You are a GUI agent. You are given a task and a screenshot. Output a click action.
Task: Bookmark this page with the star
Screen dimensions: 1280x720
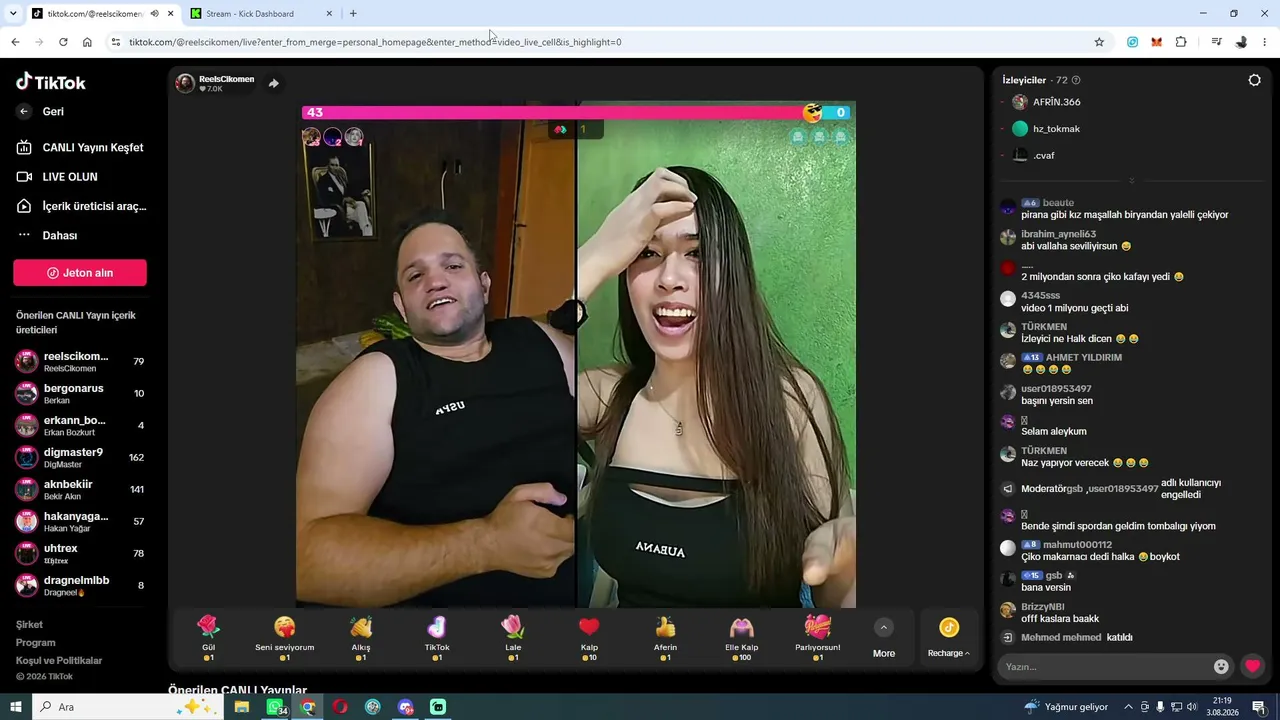[1099, 42]
